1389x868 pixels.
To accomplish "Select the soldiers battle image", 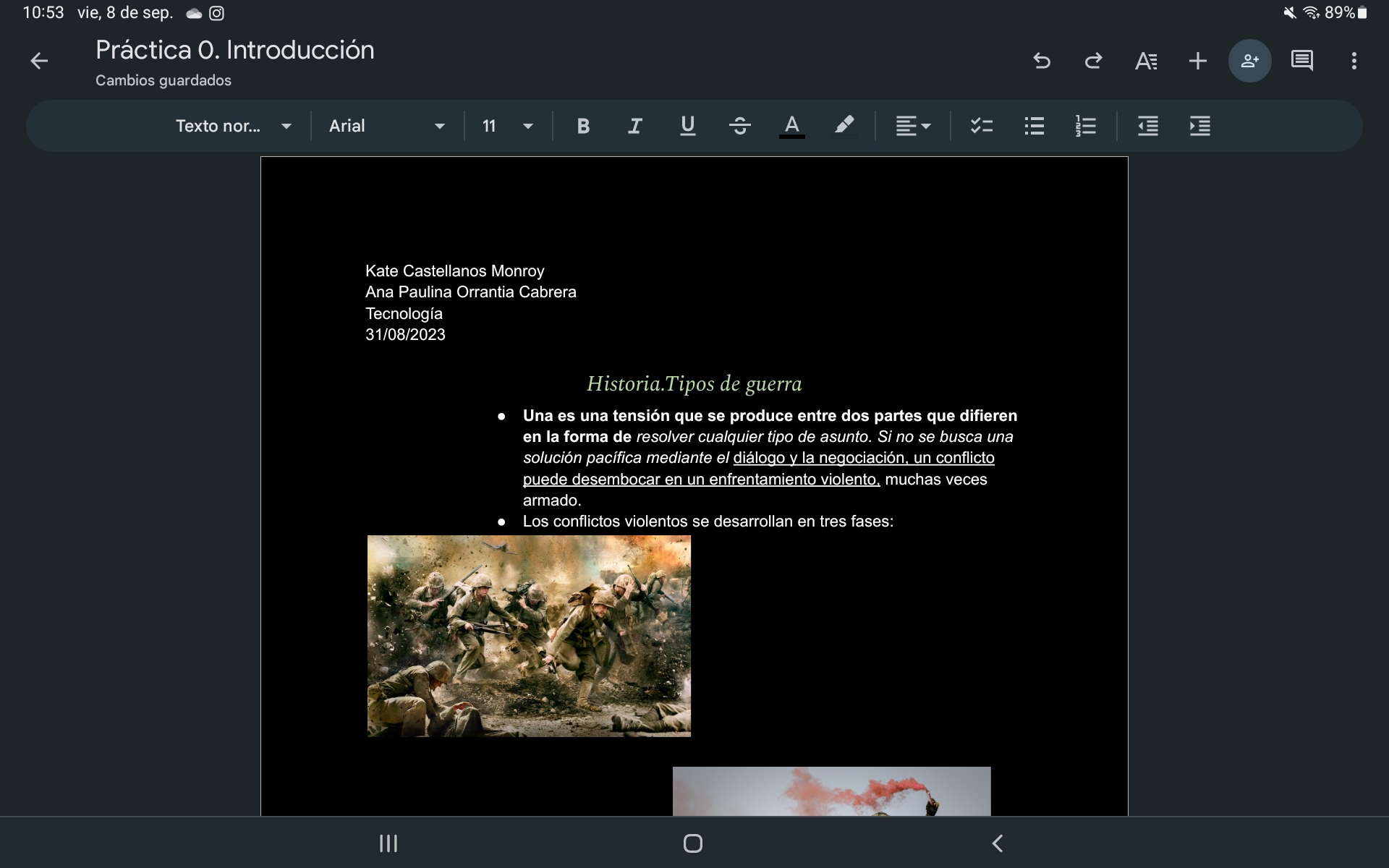I will tap(529, 636).
